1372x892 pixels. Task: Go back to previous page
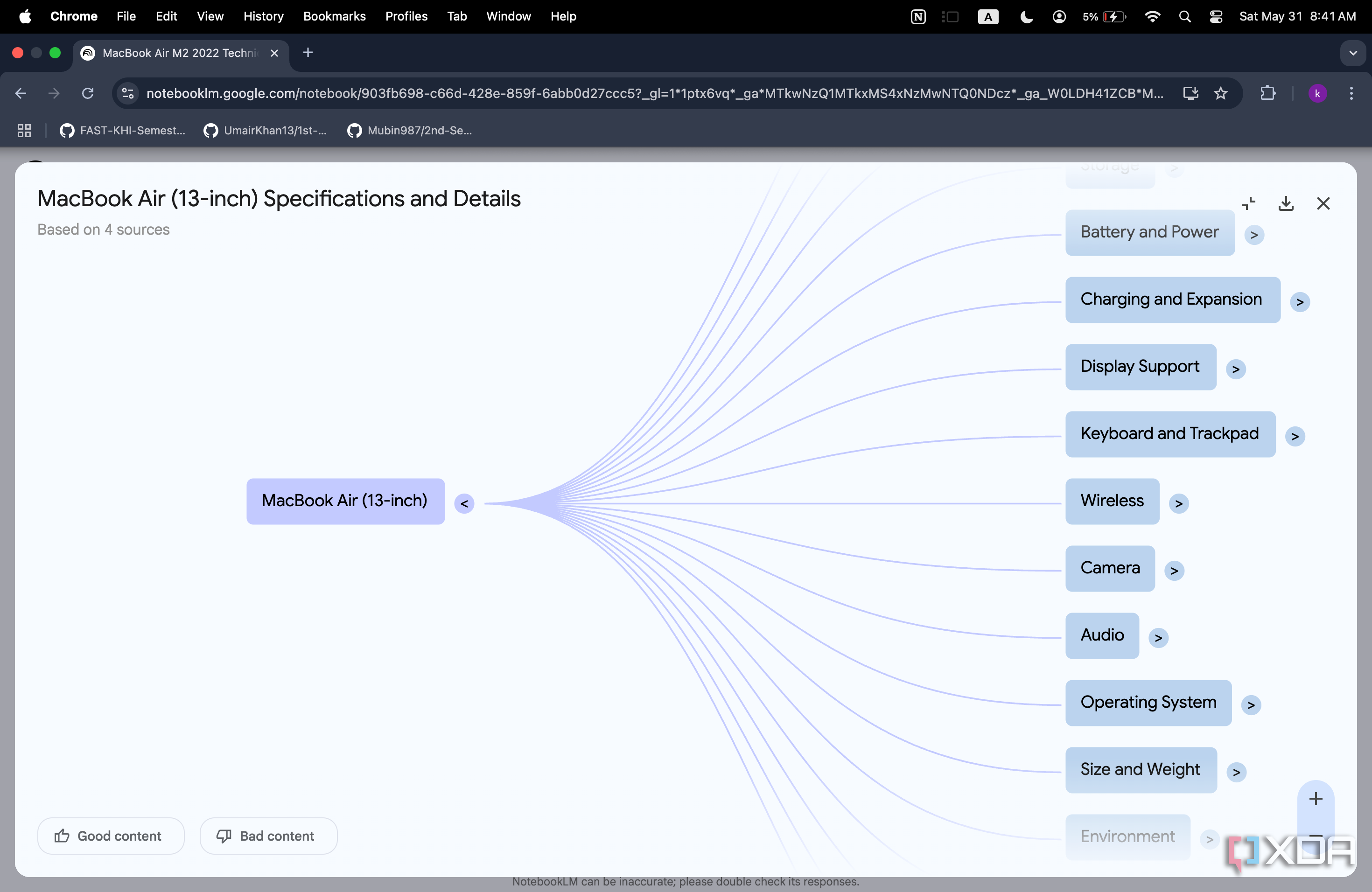21,93
